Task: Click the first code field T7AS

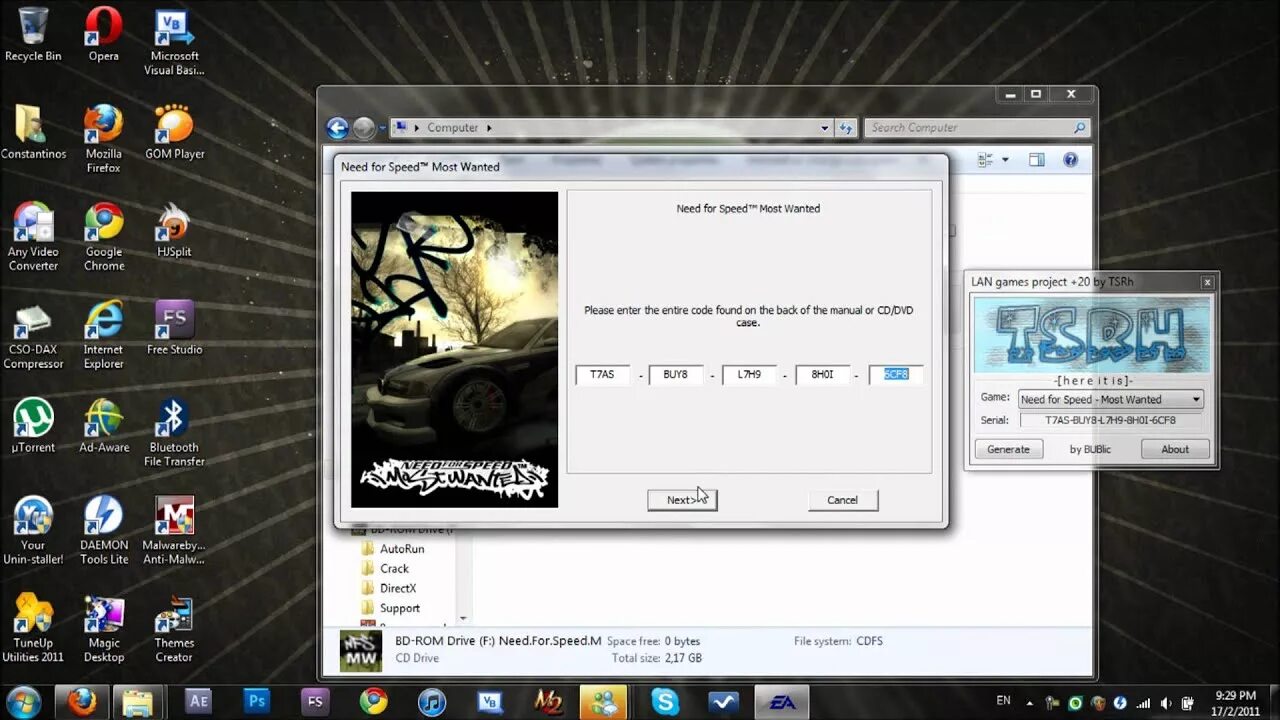Action: click(603, 375)
